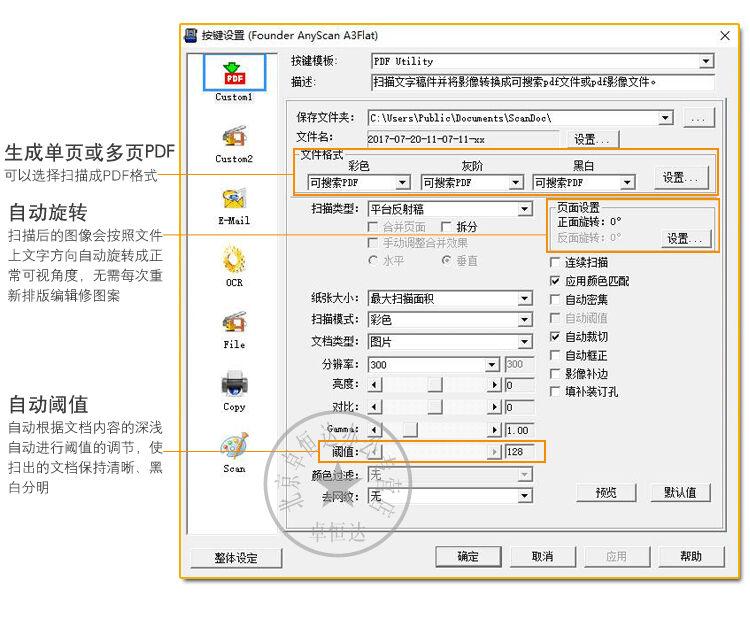
Task: Open 帮助 button
Action: click(691, 556)
